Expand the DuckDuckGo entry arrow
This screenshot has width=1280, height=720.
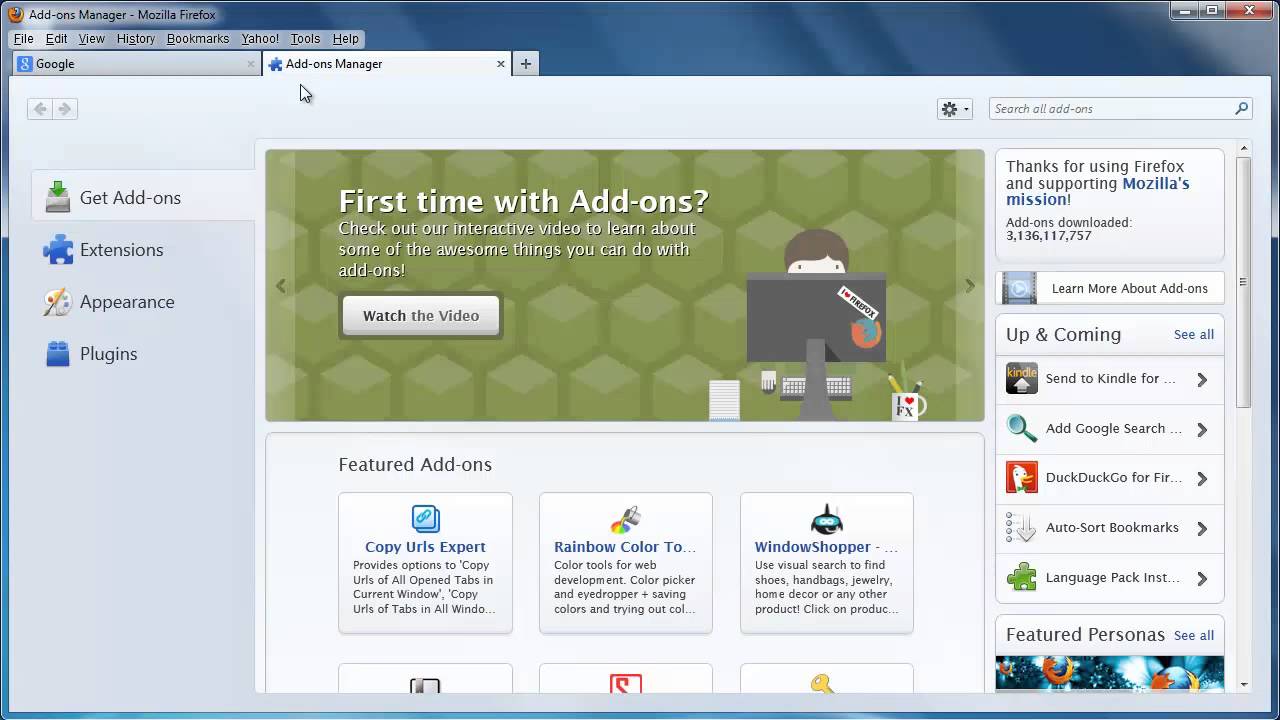coord(1202,479)
